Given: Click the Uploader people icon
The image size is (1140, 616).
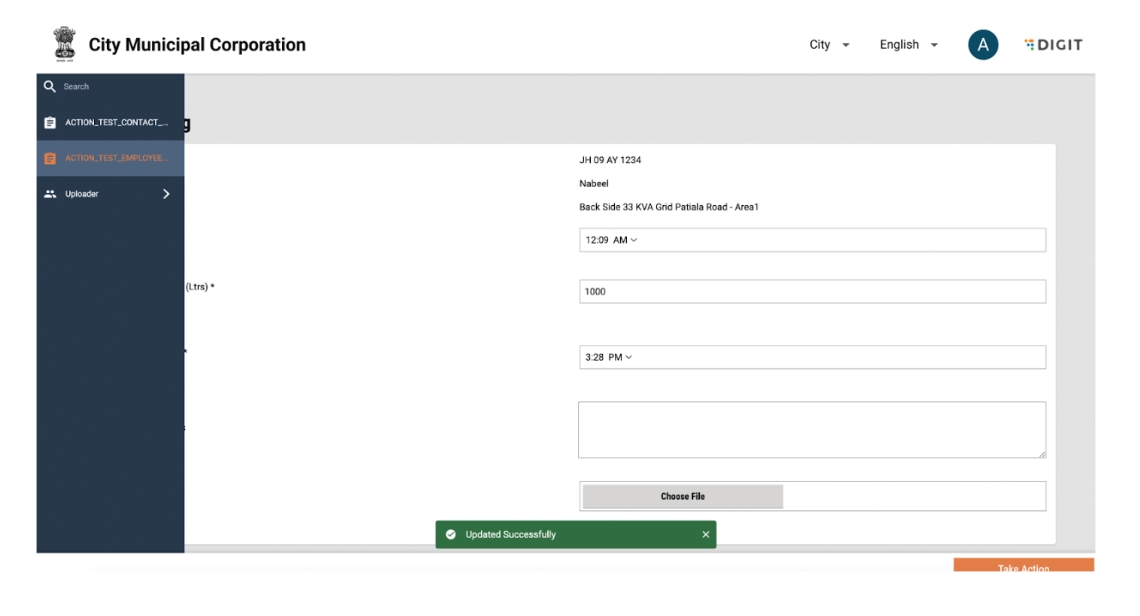Looking at the screenshot, I should [x=50, y=194].
